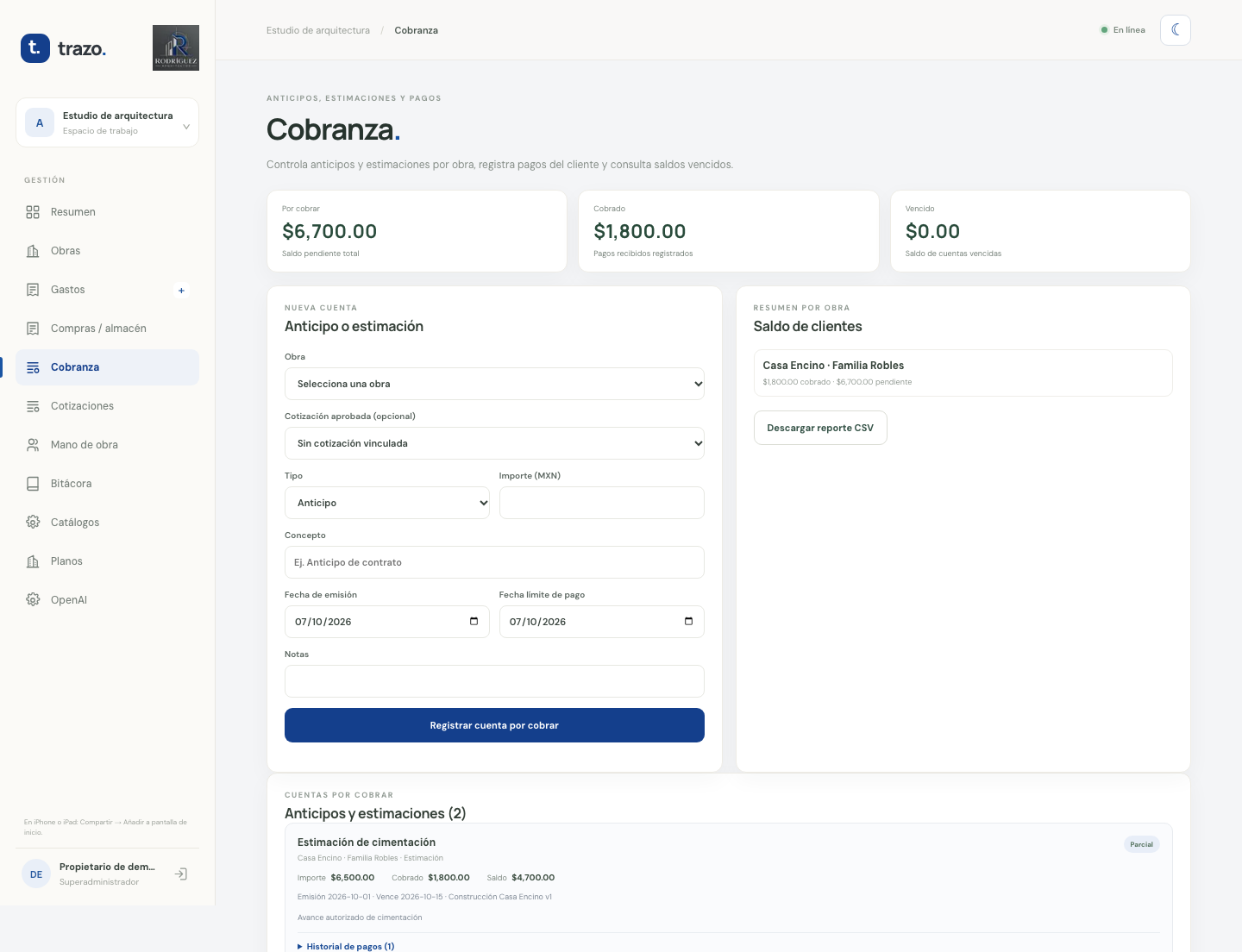Click the Bitácora book icon

(33, 484)
